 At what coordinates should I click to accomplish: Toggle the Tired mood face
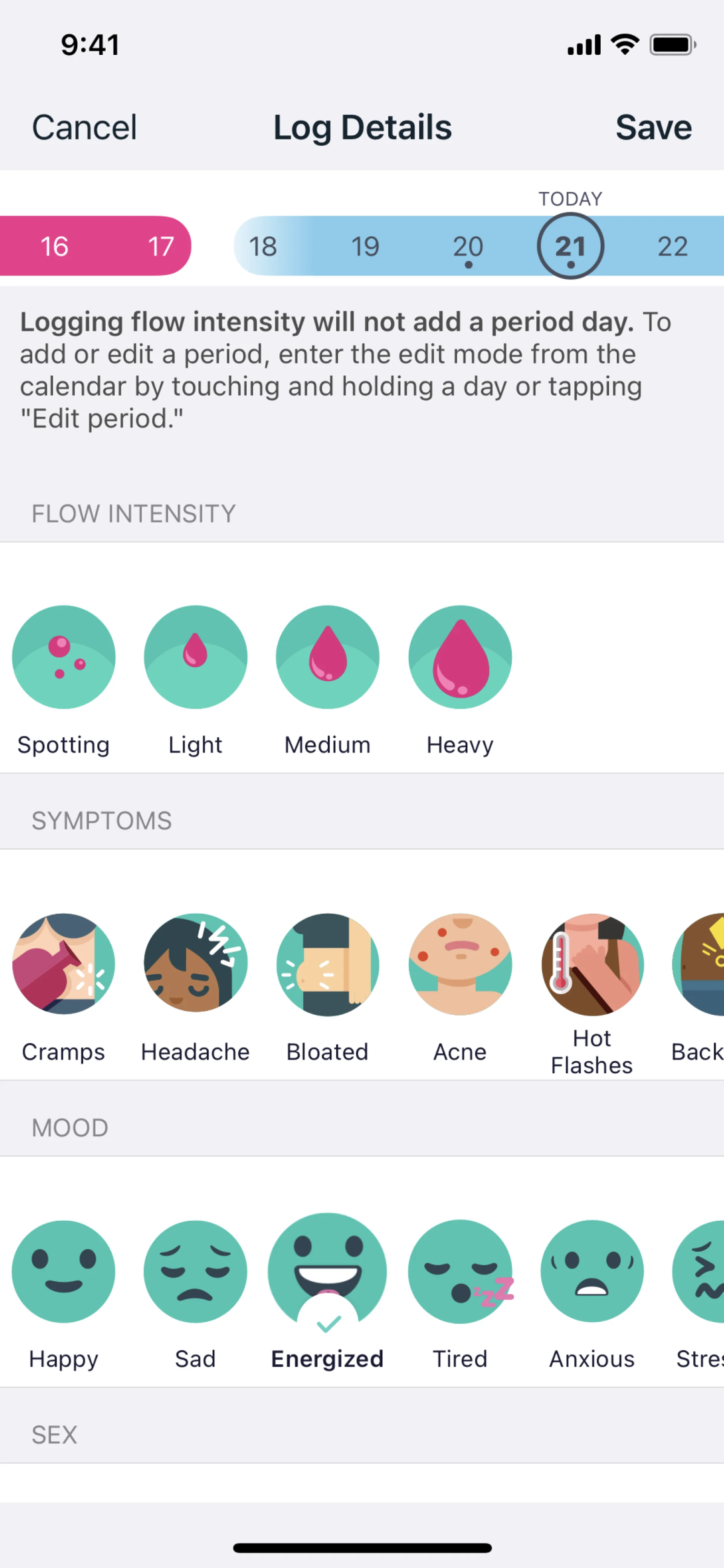coord(460,1272)
